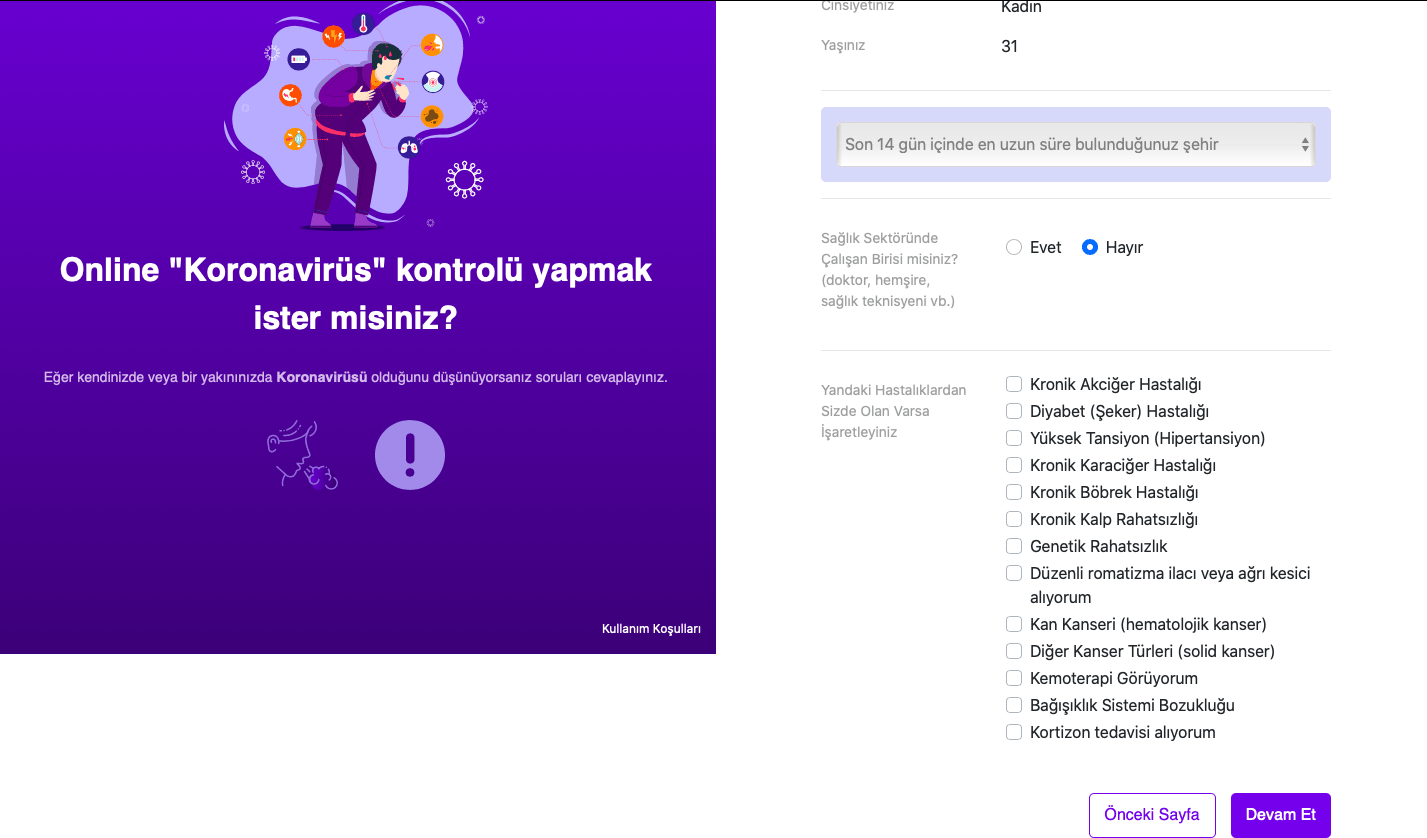Open the Kullanım Koşulları link
The width and height of the screenshot is (1427, 838).
(x=651, y=629)
